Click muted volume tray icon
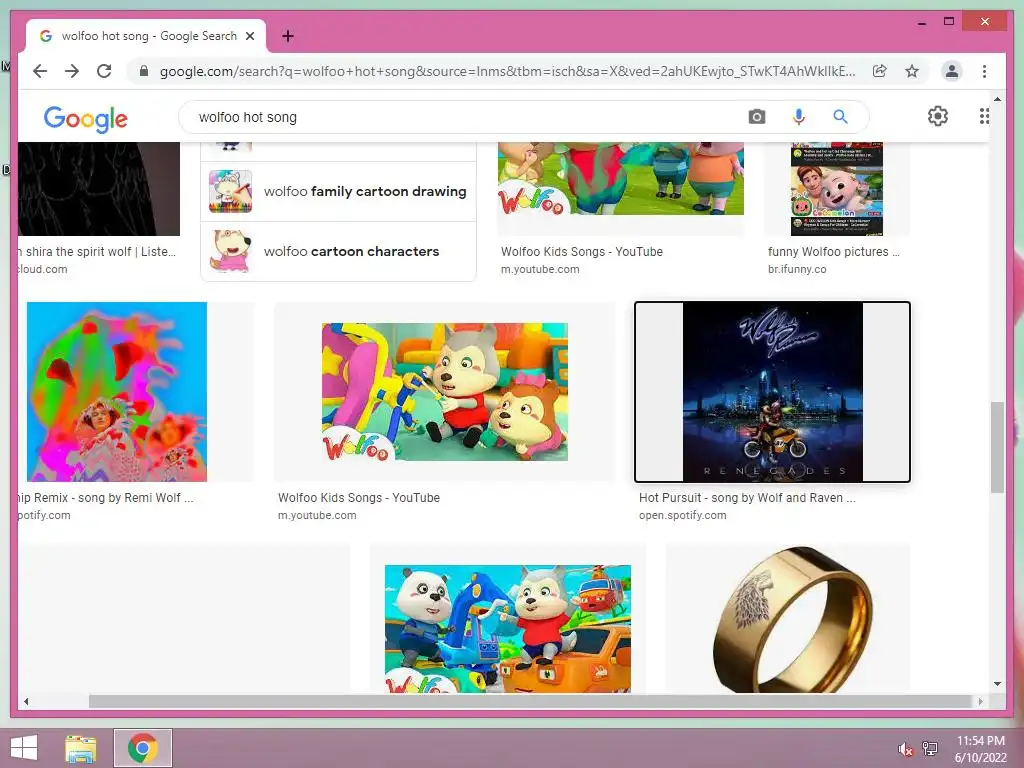 905,749
